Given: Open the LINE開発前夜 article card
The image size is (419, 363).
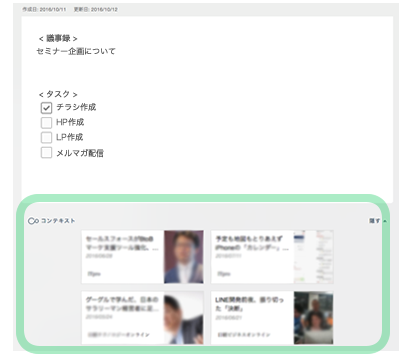Looking at the screenshot, I should click(272, 318).
